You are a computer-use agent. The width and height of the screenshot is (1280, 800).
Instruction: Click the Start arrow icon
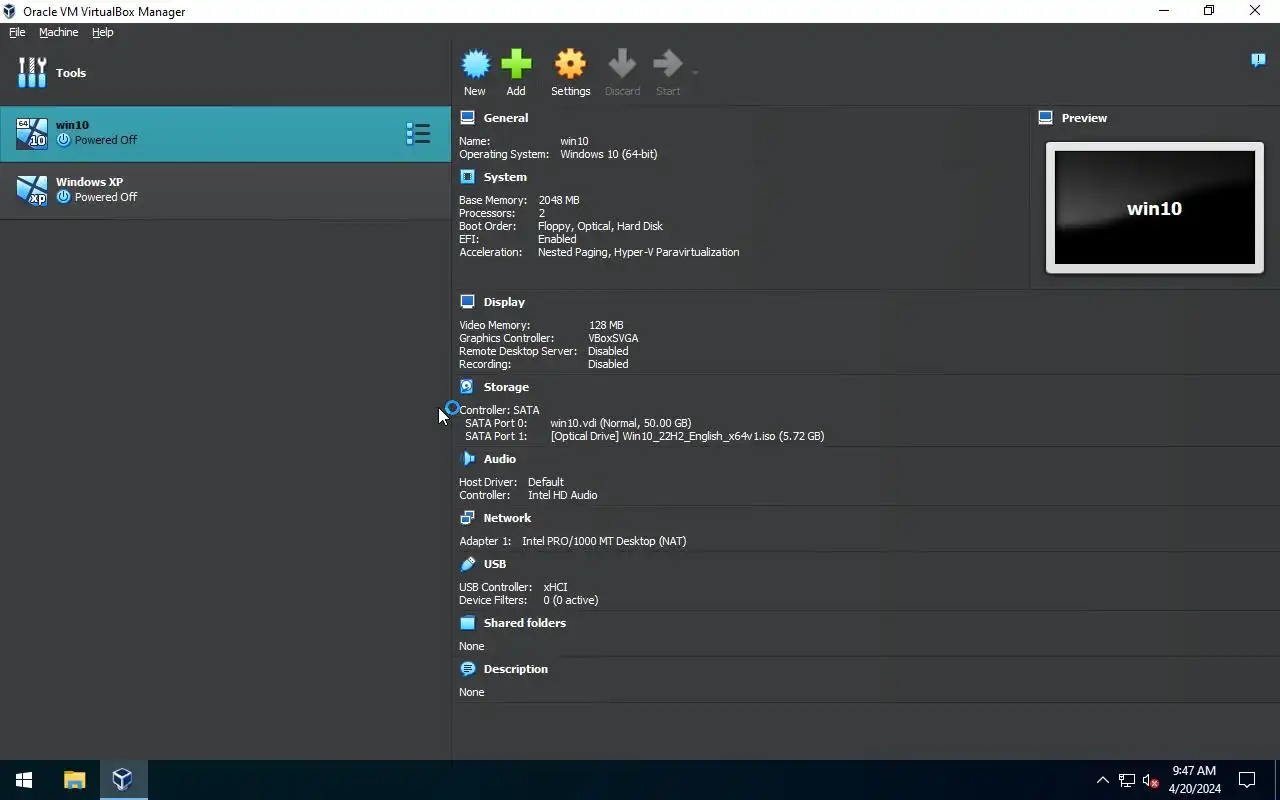(667, 64)
